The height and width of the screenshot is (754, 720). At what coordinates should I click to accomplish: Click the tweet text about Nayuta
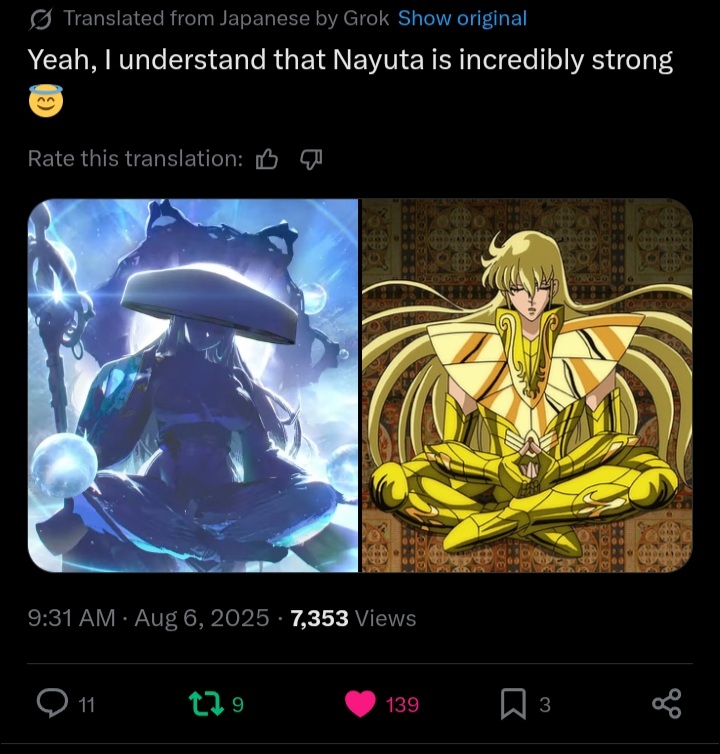[350, 61]
